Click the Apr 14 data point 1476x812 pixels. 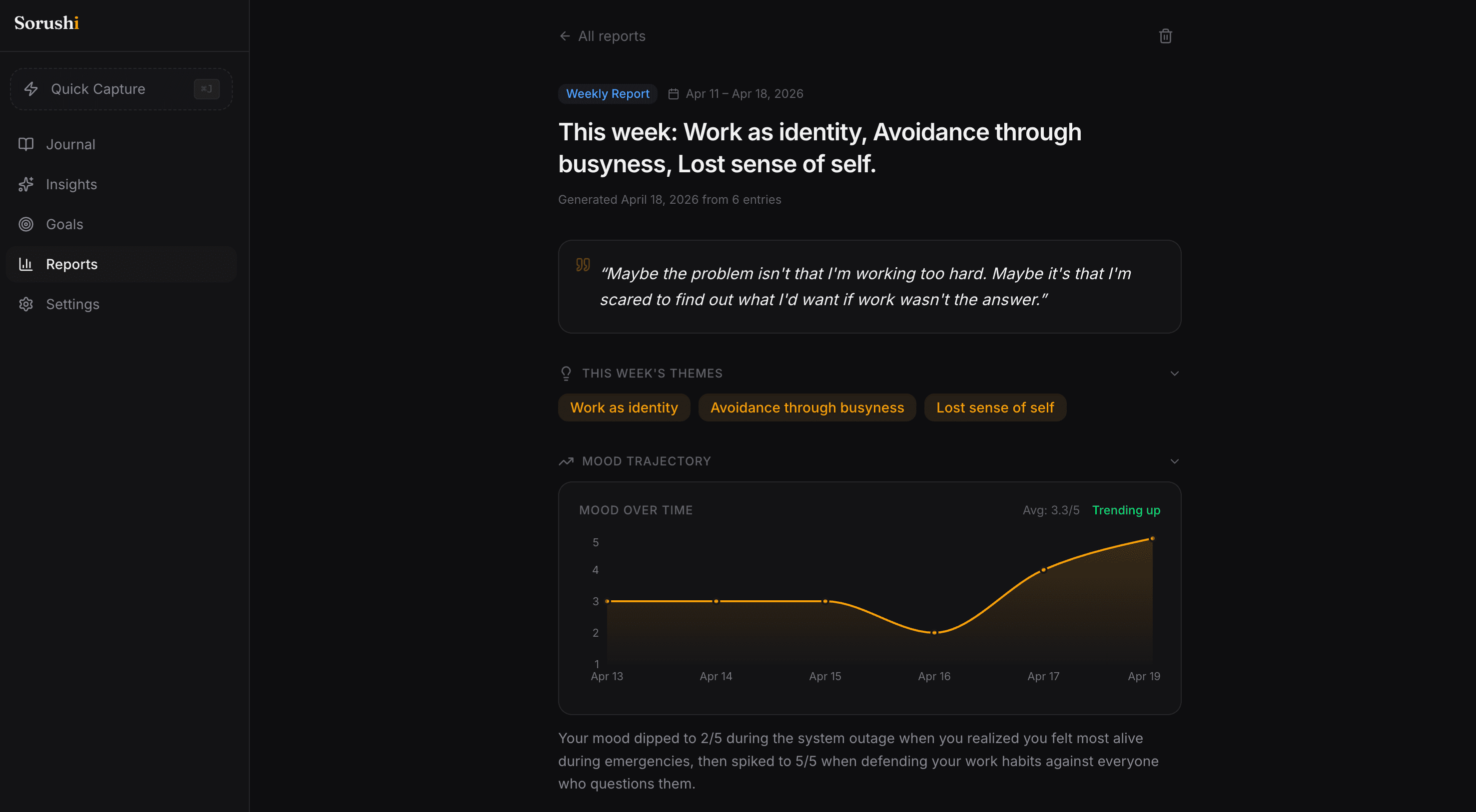click(716, 601)
